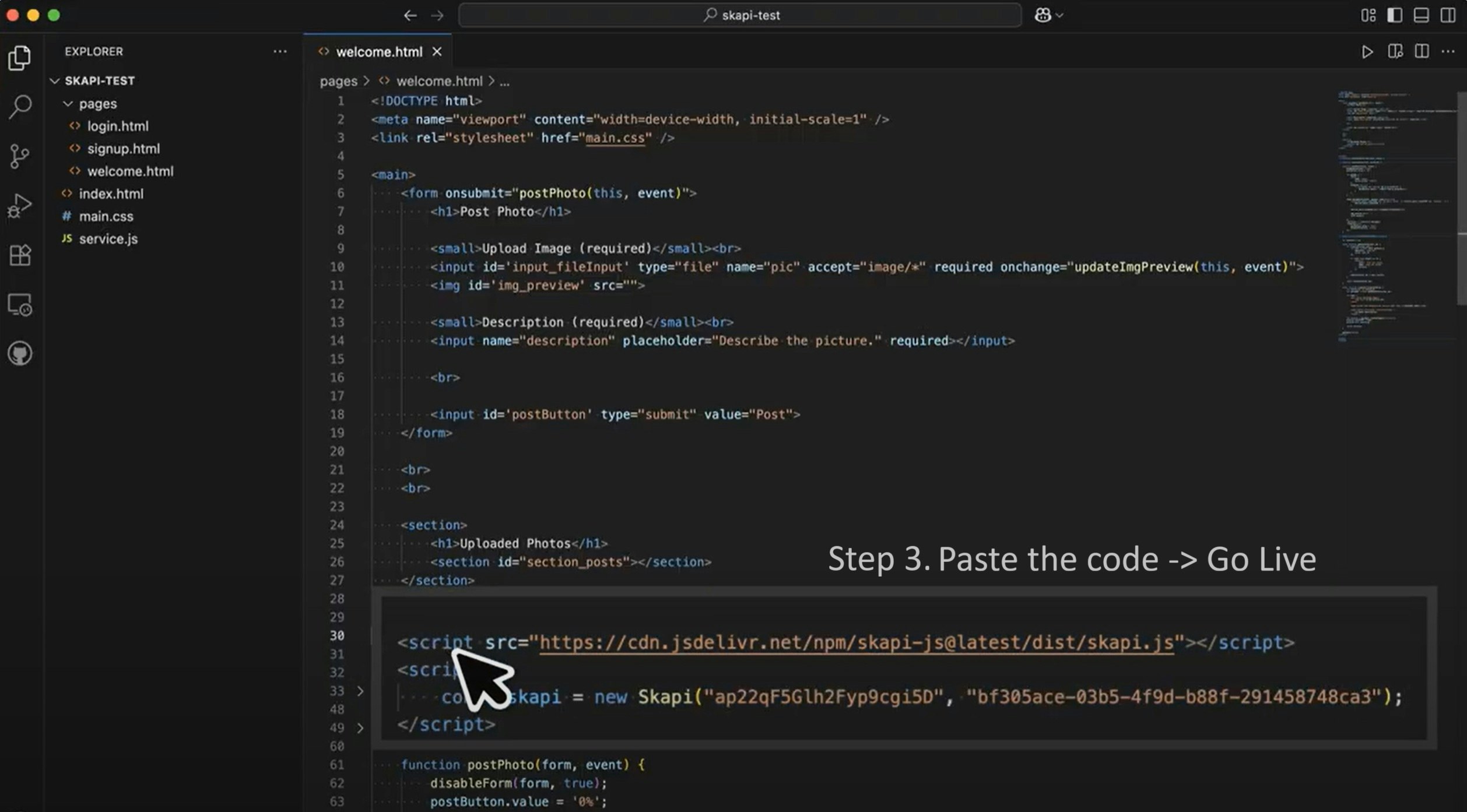Open the Explorer view in activity bar
The width and height of the screenshot is (1467, 812).
(20, 58)
